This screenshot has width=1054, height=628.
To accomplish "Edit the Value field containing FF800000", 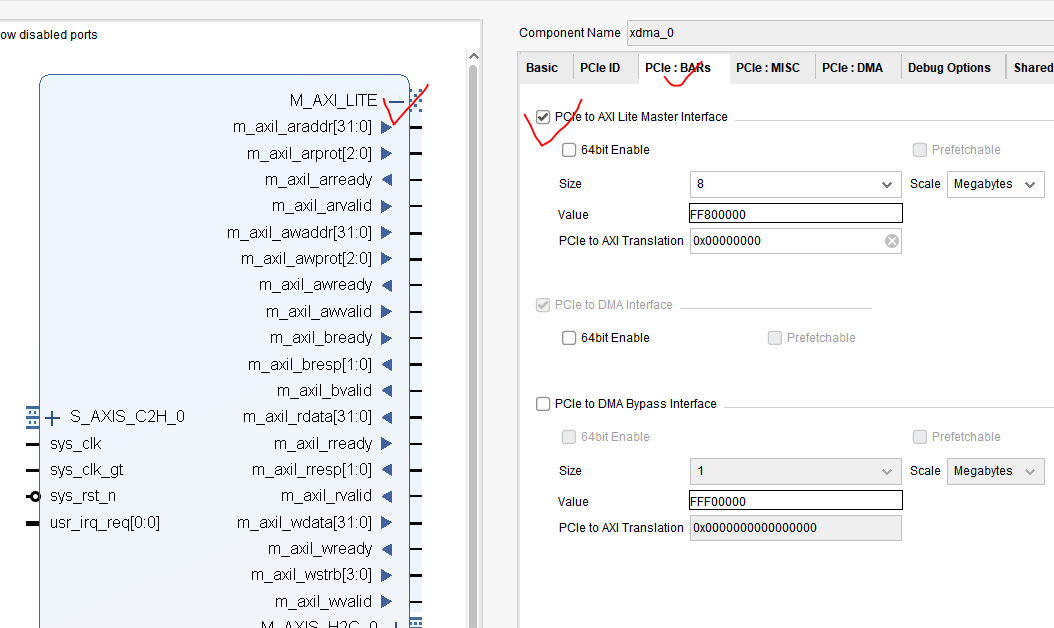I will click(795, 213).
